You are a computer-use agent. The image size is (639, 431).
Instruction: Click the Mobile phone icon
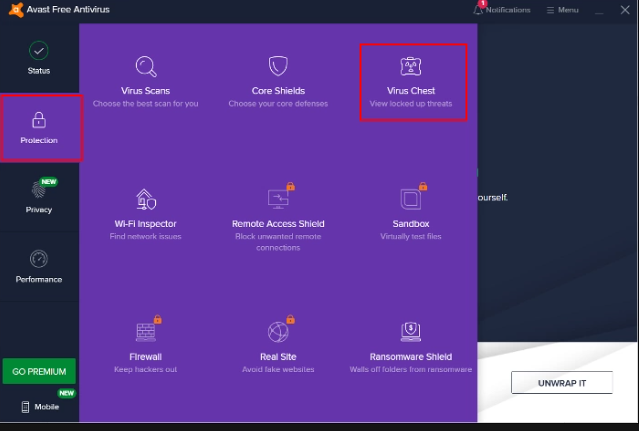(x=25, y=407)
